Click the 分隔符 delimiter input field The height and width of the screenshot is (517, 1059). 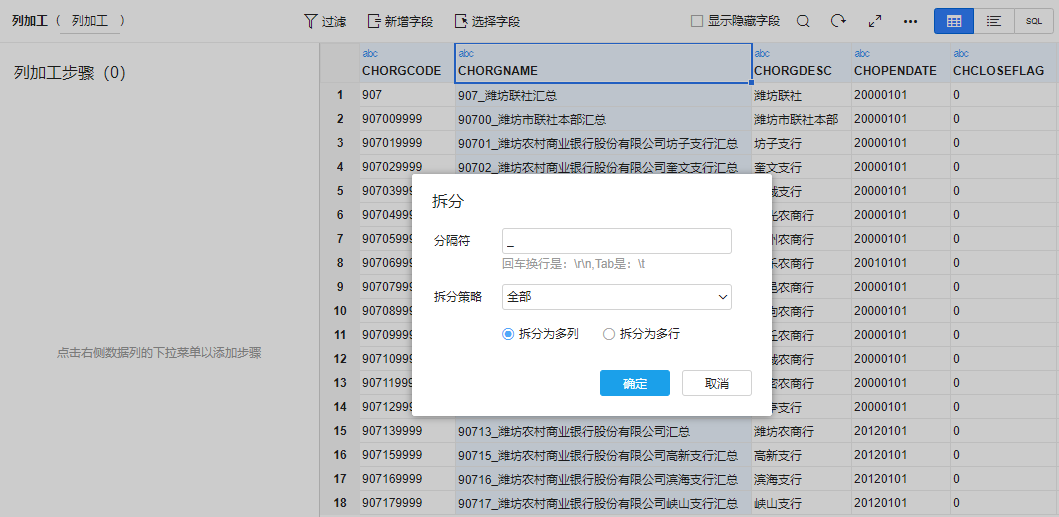coord(616,241)
